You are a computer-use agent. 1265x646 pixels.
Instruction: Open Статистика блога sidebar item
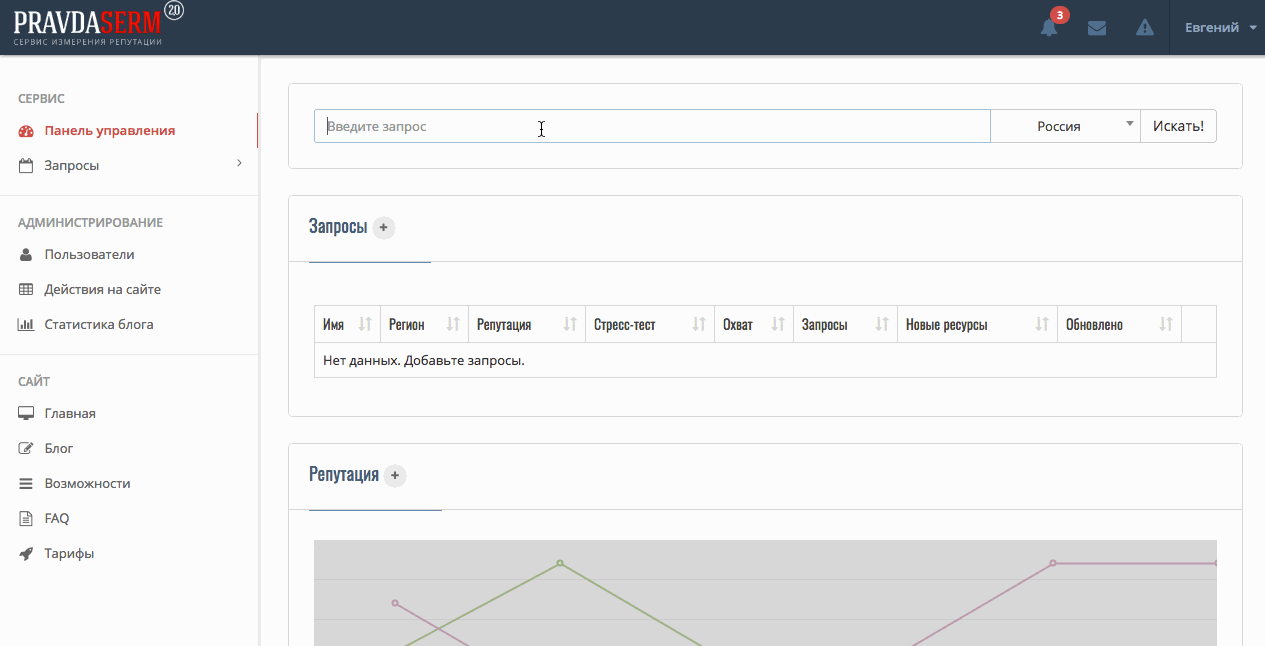pos(98,324)
